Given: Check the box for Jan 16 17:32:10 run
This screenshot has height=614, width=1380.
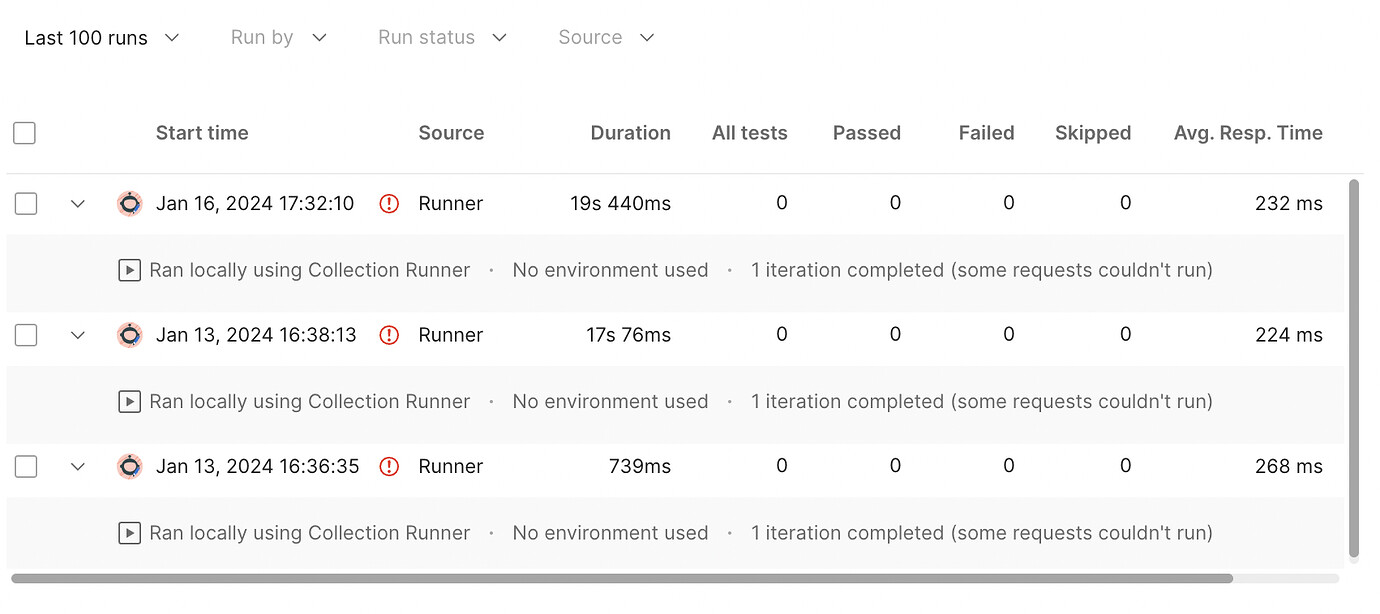Looking at the screenshot, I should [x=26, y=204].
